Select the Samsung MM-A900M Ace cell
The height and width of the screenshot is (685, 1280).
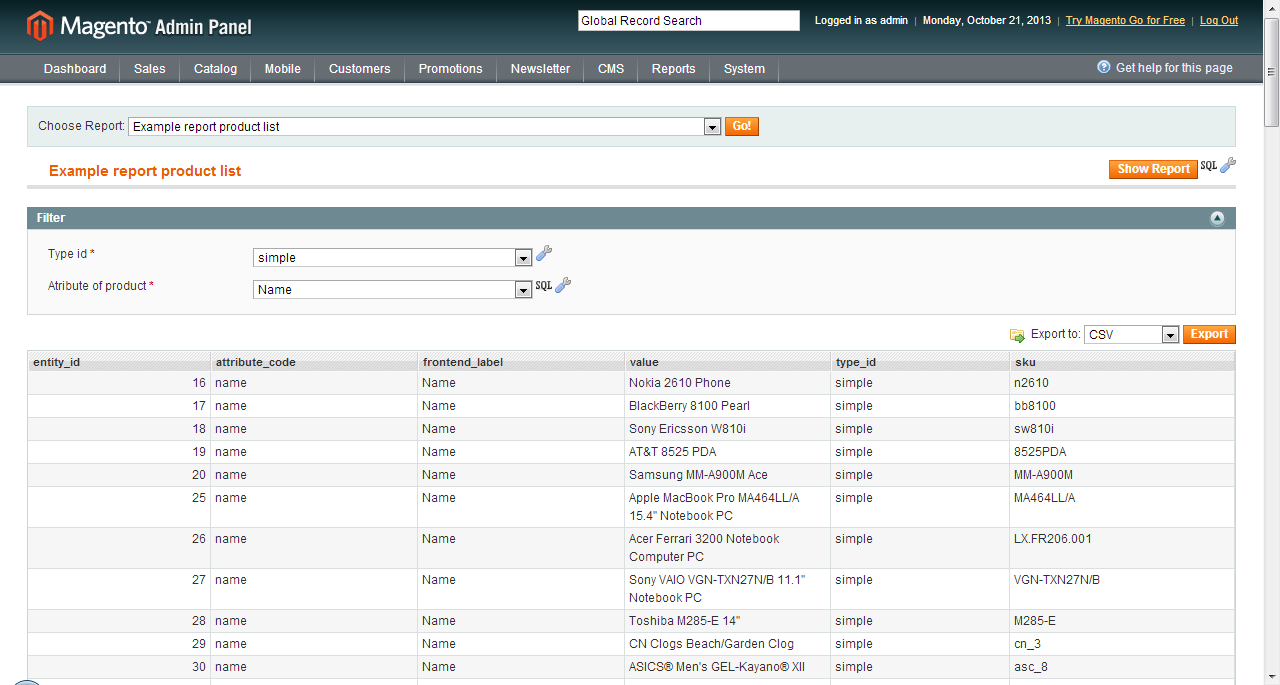point(728,475)
